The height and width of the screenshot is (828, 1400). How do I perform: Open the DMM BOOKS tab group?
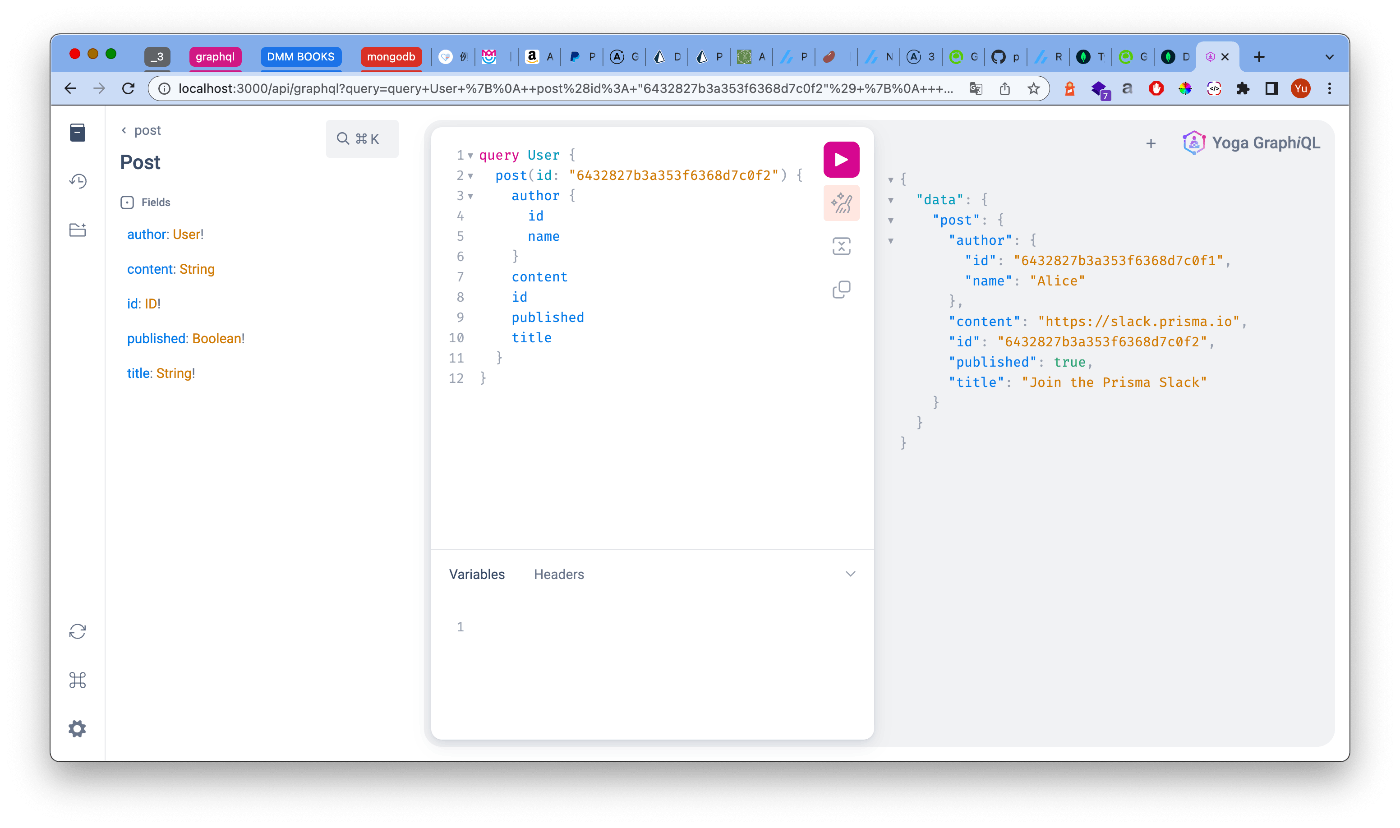click(x=301, y=57)
